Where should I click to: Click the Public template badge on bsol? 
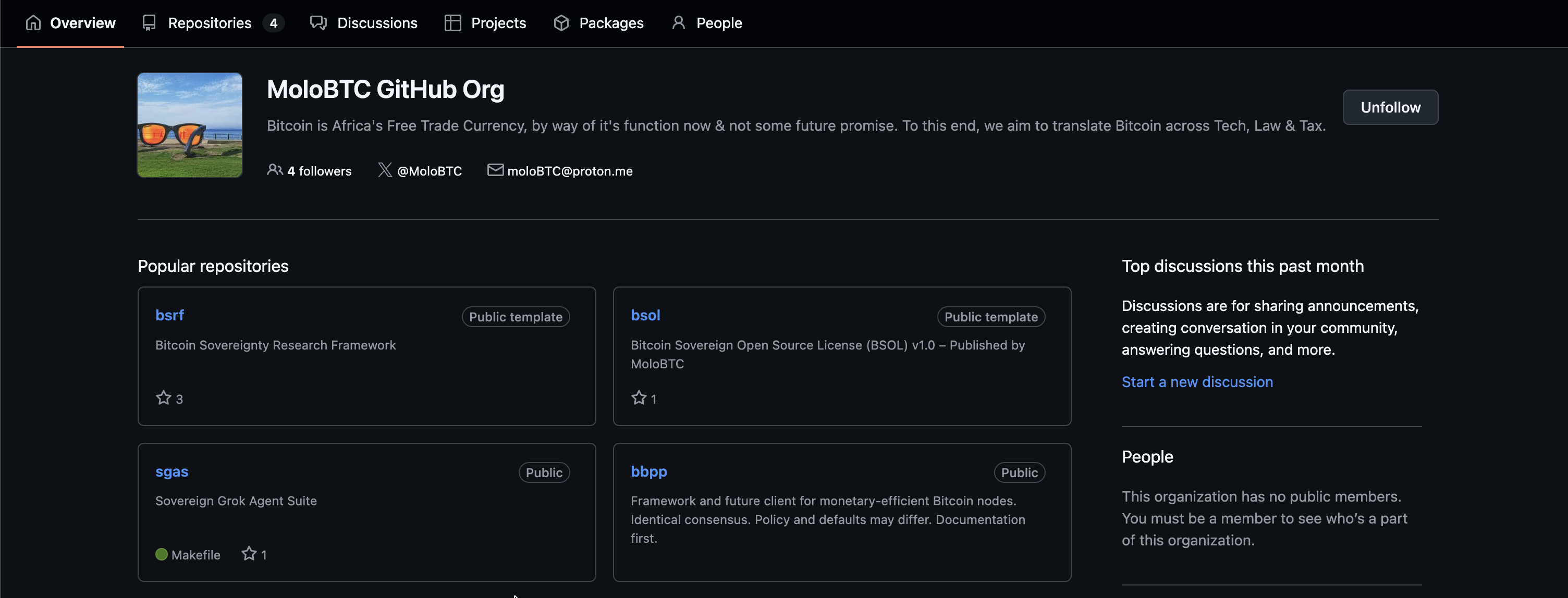tap(991, 316)
